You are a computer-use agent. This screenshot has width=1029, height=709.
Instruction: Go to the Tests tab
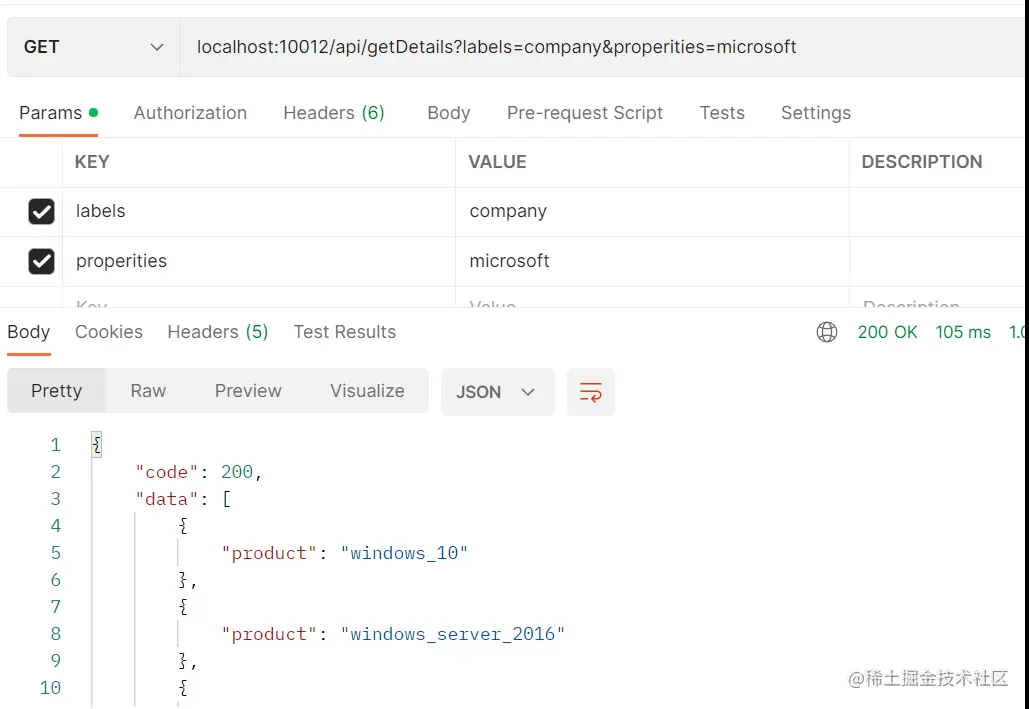click(722, 113)
